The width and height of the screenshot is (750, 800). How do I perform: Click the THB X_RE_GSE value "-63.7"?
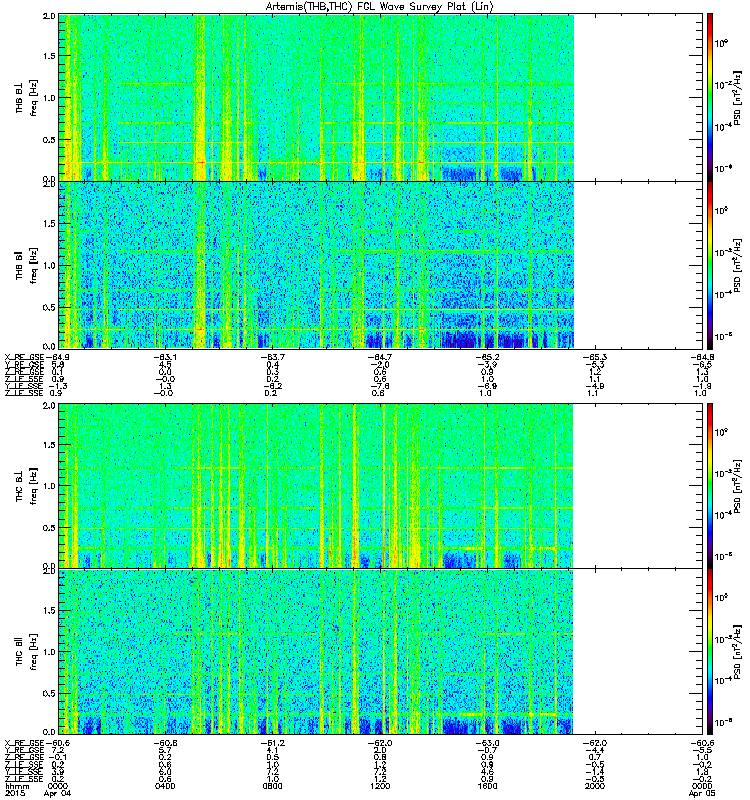point(272,357)
